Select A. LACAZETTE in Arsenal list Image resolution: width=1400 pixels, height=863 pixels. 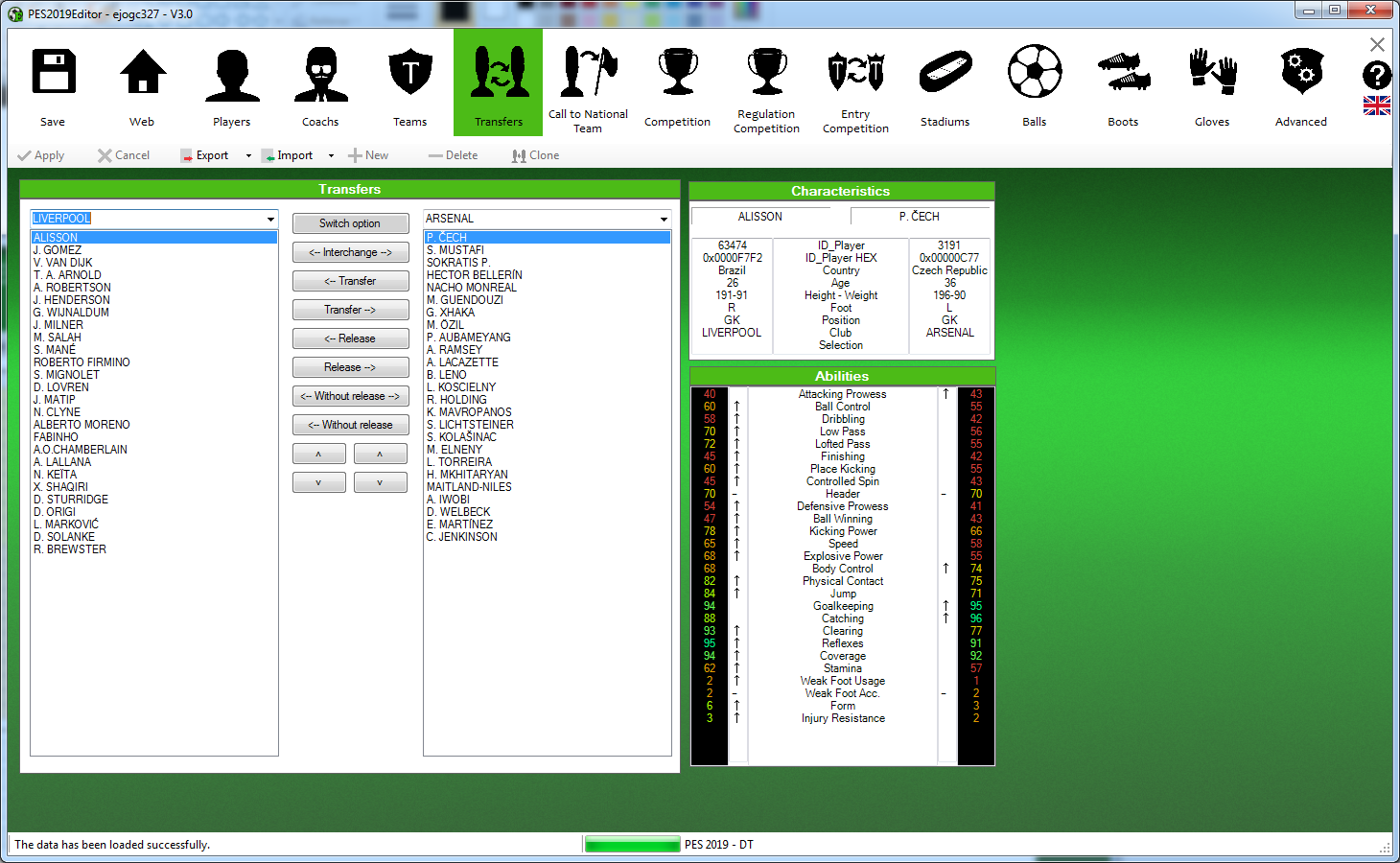(547, 362)
